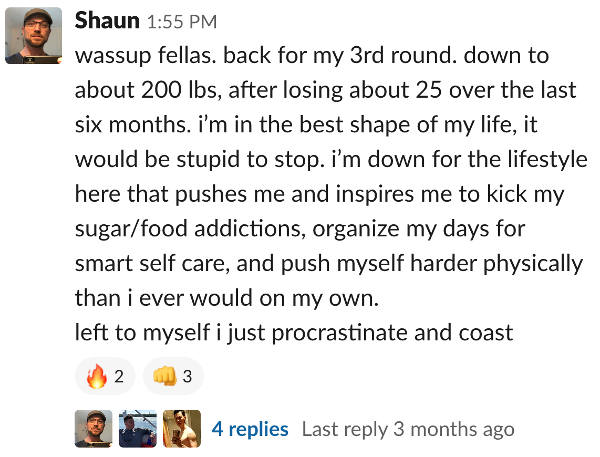Click the line starting 'sugar/food addictions'
This screenshot has height=457, width=600.
[x=300, y=229]
